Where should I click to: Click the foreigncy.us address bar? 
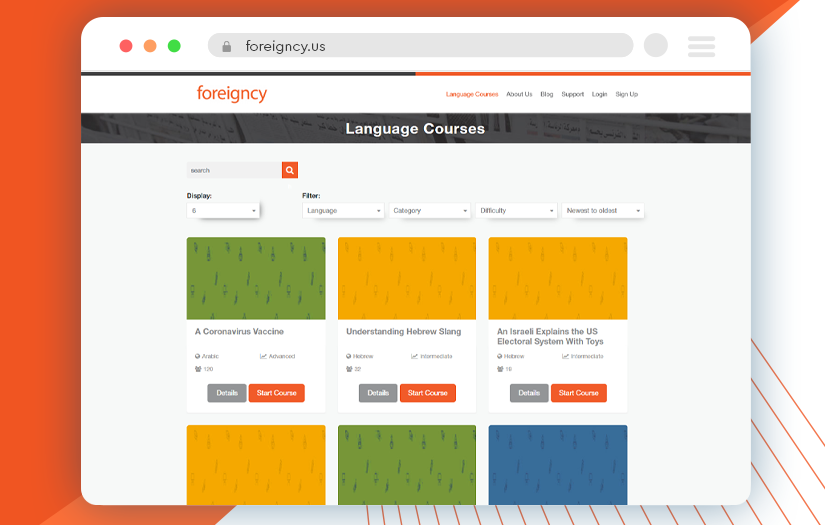point(420,45)
